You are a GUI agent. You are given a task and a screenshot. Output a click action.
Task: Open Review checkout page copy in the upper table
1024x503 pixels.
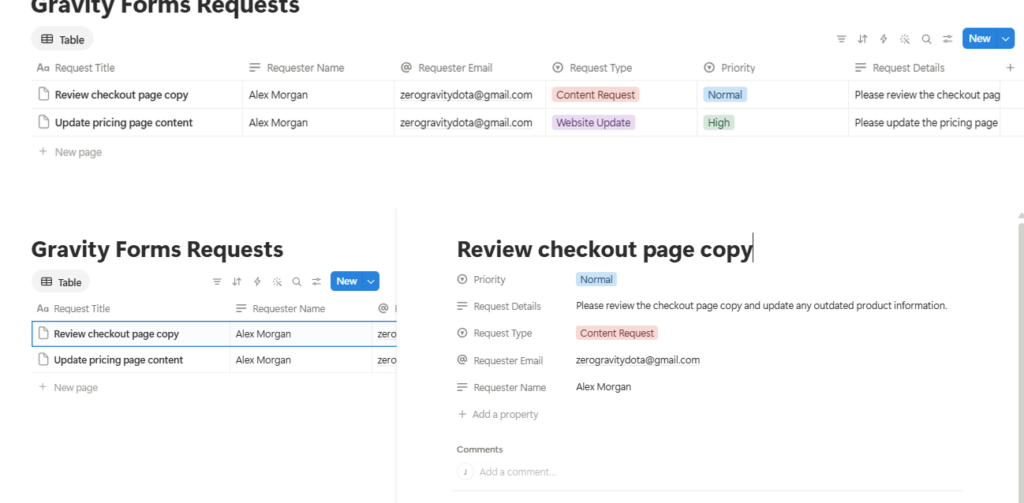point(121,95)
